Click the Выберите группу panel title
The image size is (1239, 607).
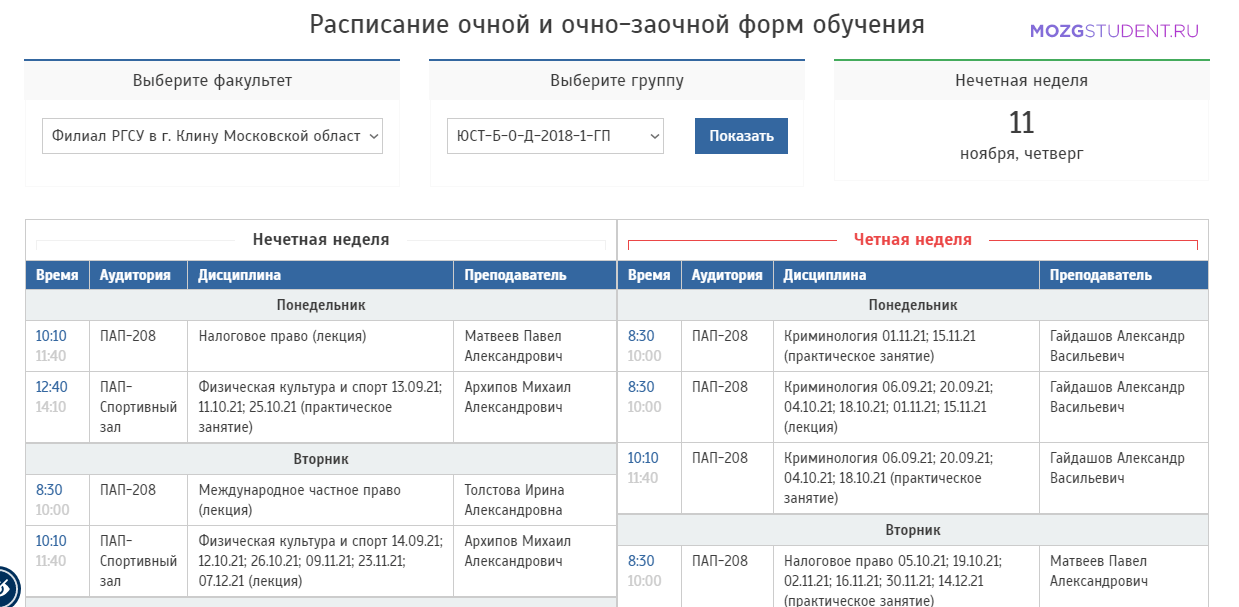click(617, 81)
